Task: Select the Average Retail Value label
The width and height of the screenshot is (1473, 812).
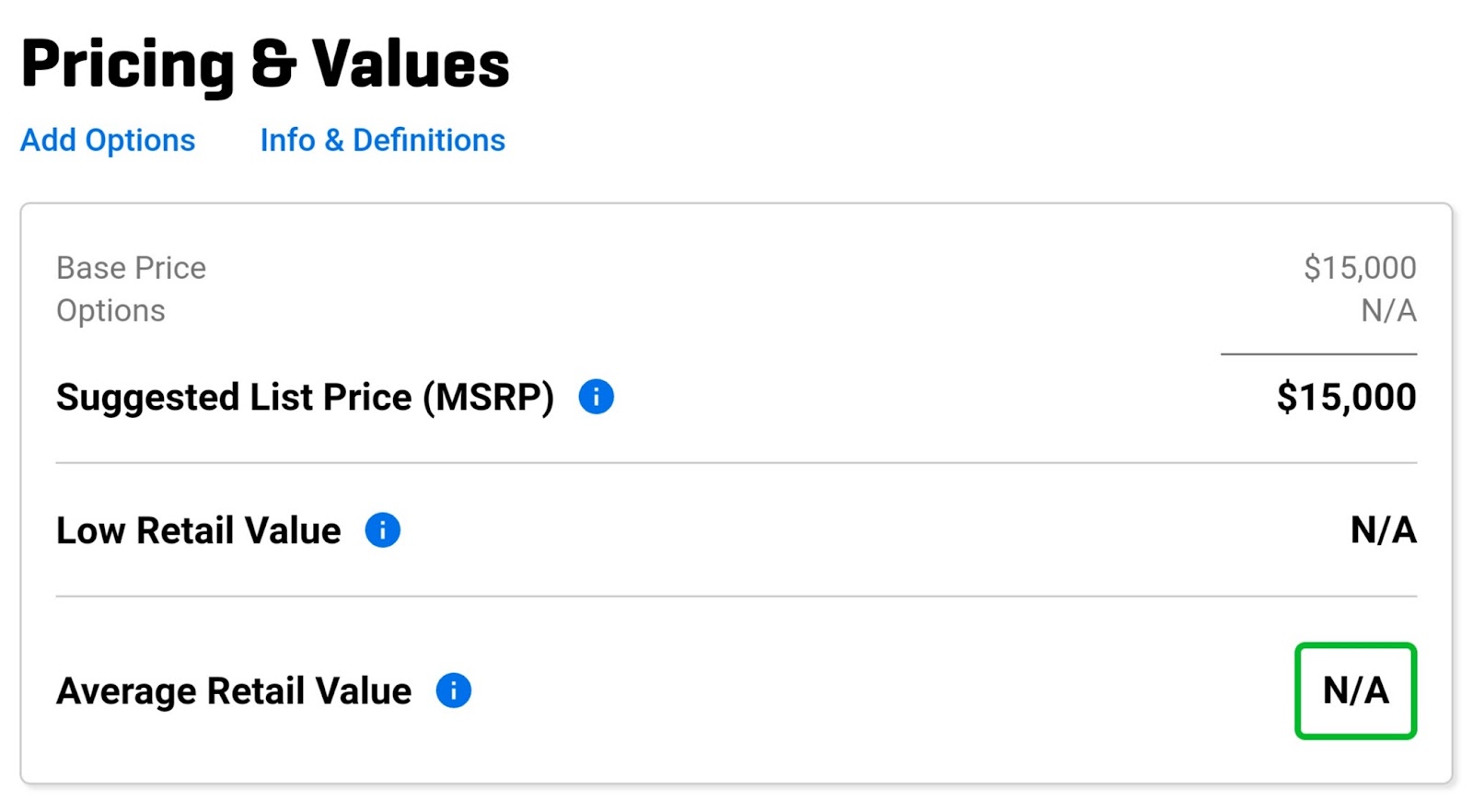Action: click(x=234, y=691)
